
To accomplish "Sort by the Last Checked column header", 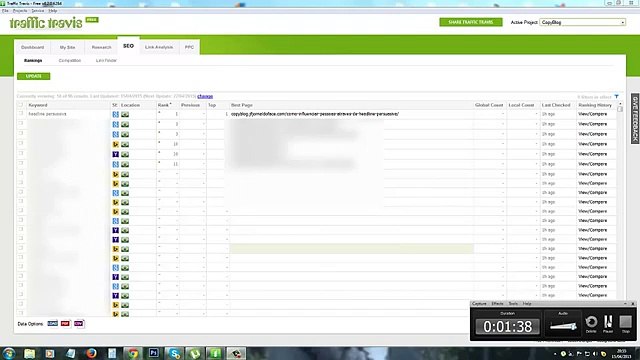I will click(x=556, y=105).
